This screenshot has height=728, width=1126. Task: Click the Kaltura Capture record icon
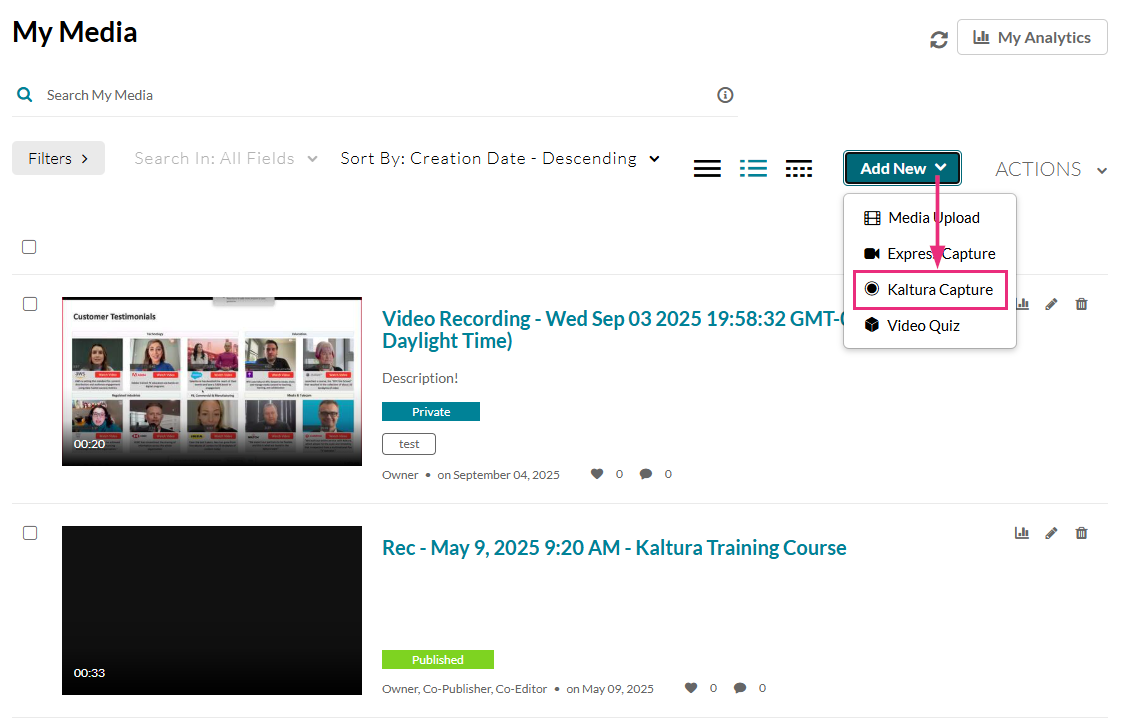[872, 289]
